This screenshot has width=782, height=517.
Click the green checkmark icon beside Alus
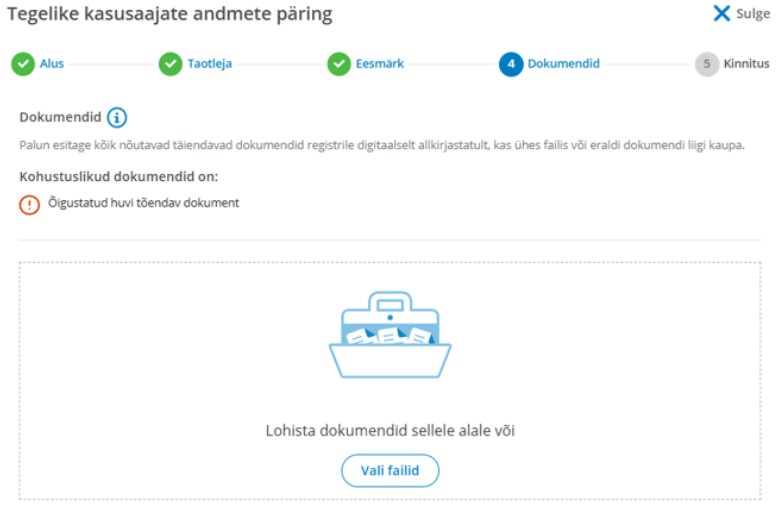[23, 64]
